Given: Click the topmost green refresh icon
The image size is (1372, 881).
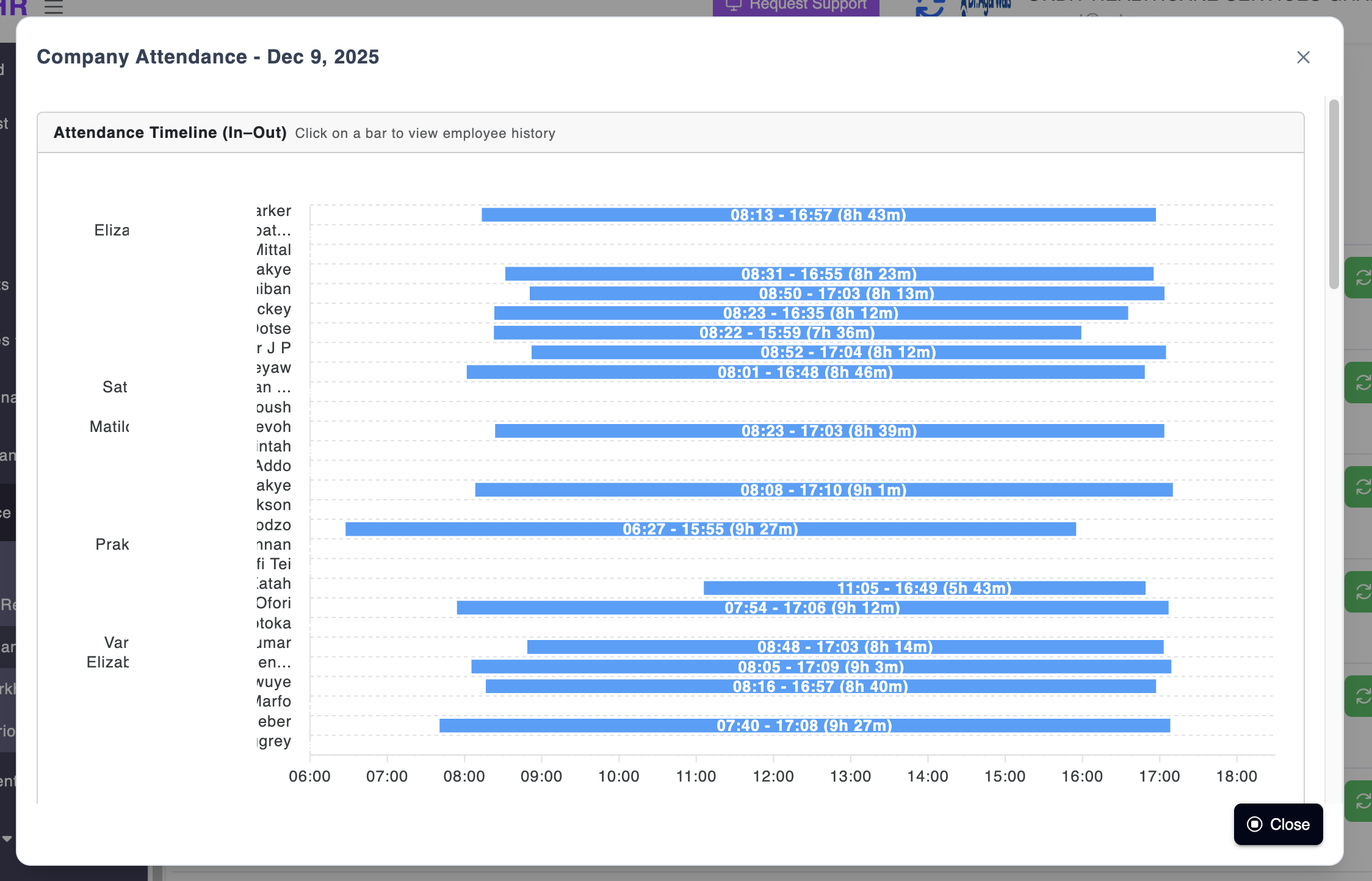Looking at the screenshot, I should tap(1362, 278).
